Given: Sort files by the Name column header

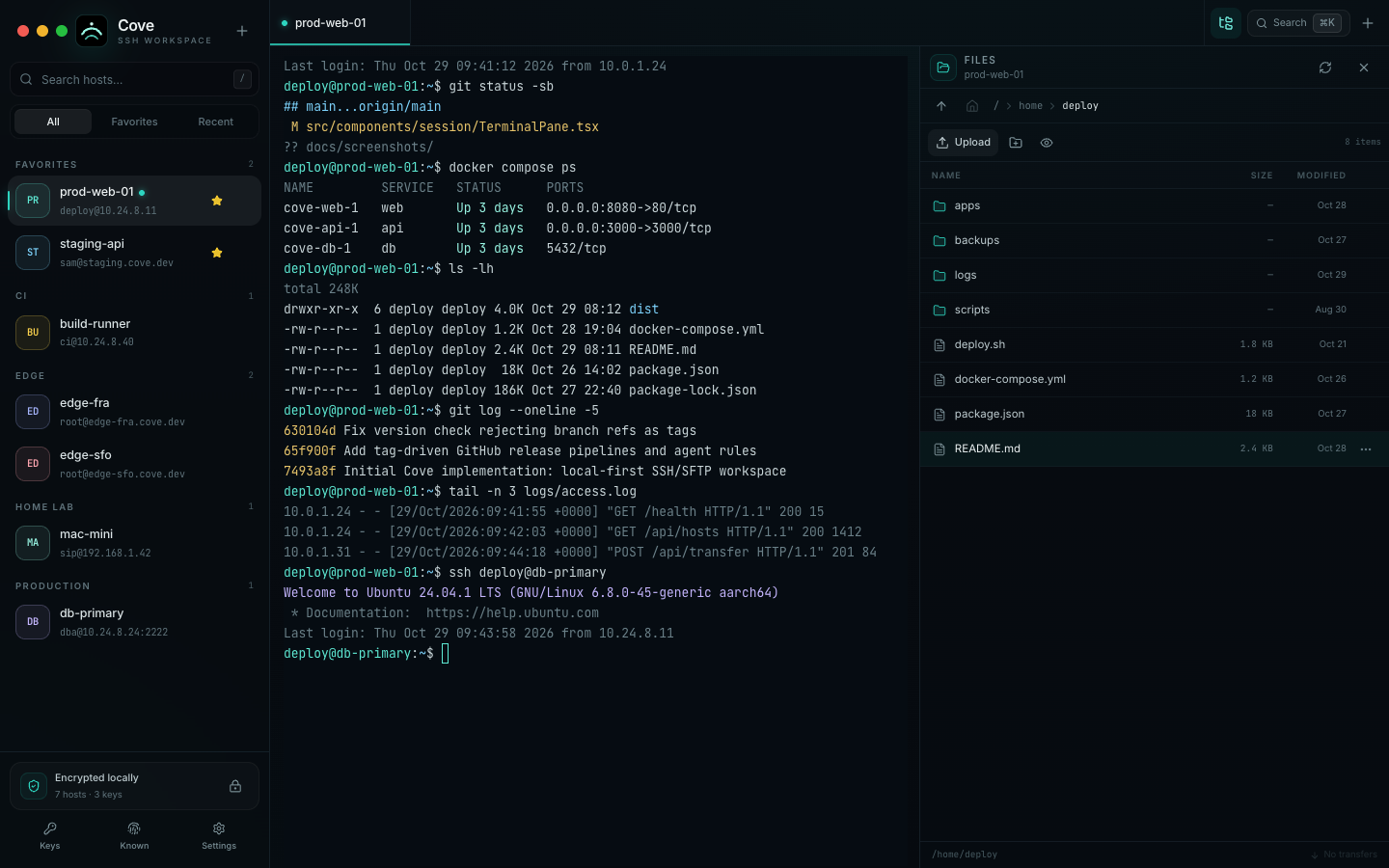Looking at the screenshot, I should click(x=946, y=176).
